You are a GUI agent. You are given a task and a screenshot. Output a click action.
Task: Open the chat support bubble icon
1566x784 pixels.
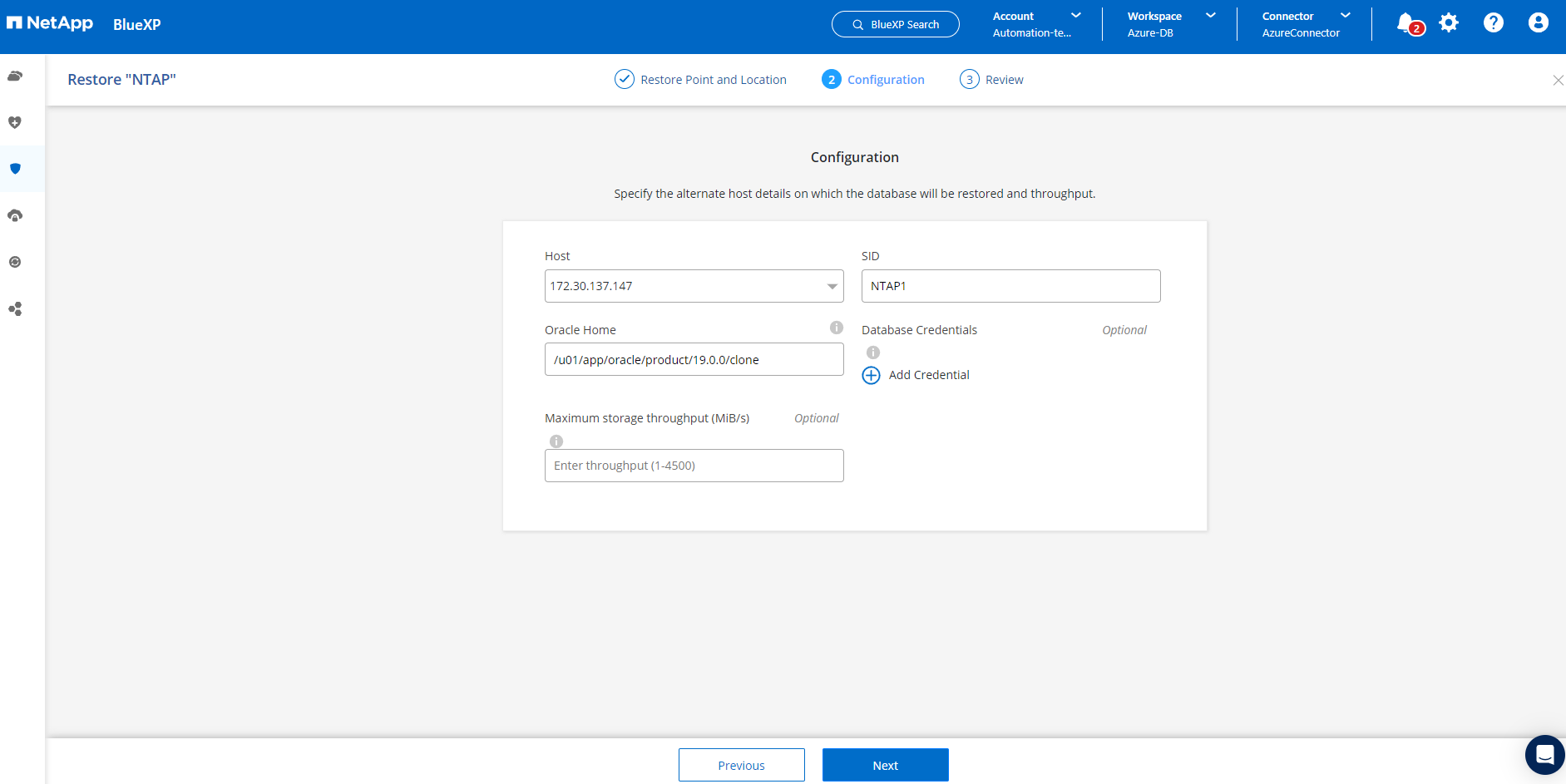point(1544,755)
